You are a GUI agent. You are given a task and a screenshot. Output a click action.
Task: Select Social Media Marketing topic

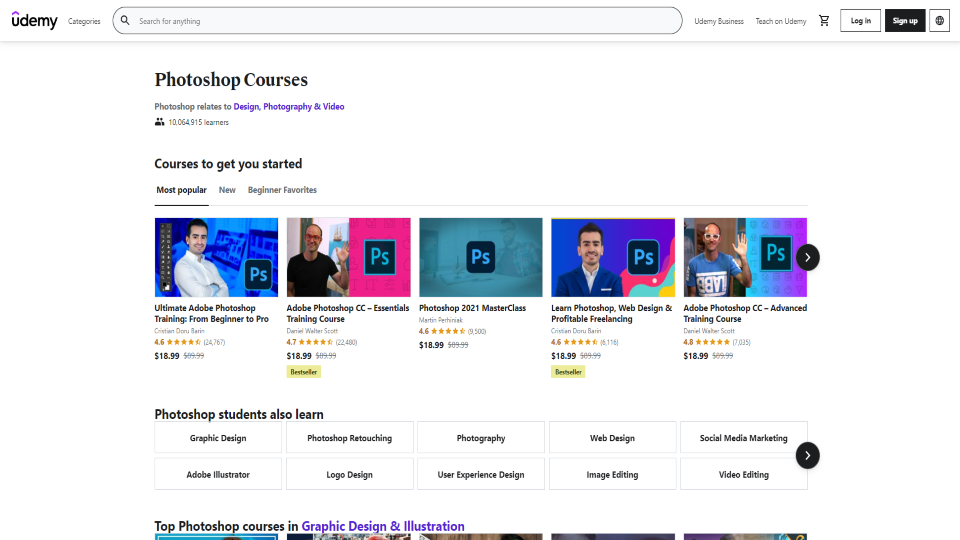tap(743, 438)
